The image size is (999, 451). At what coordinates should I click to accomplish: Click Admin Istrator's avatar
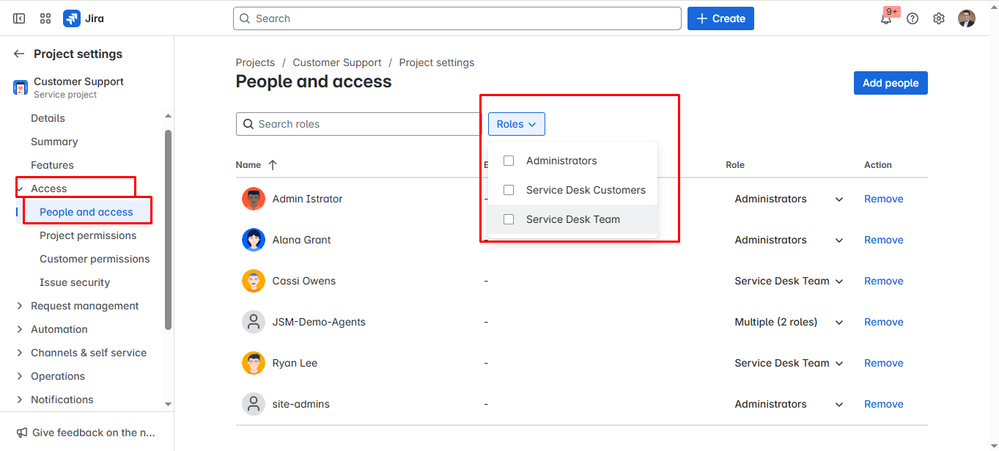(254, 199)
